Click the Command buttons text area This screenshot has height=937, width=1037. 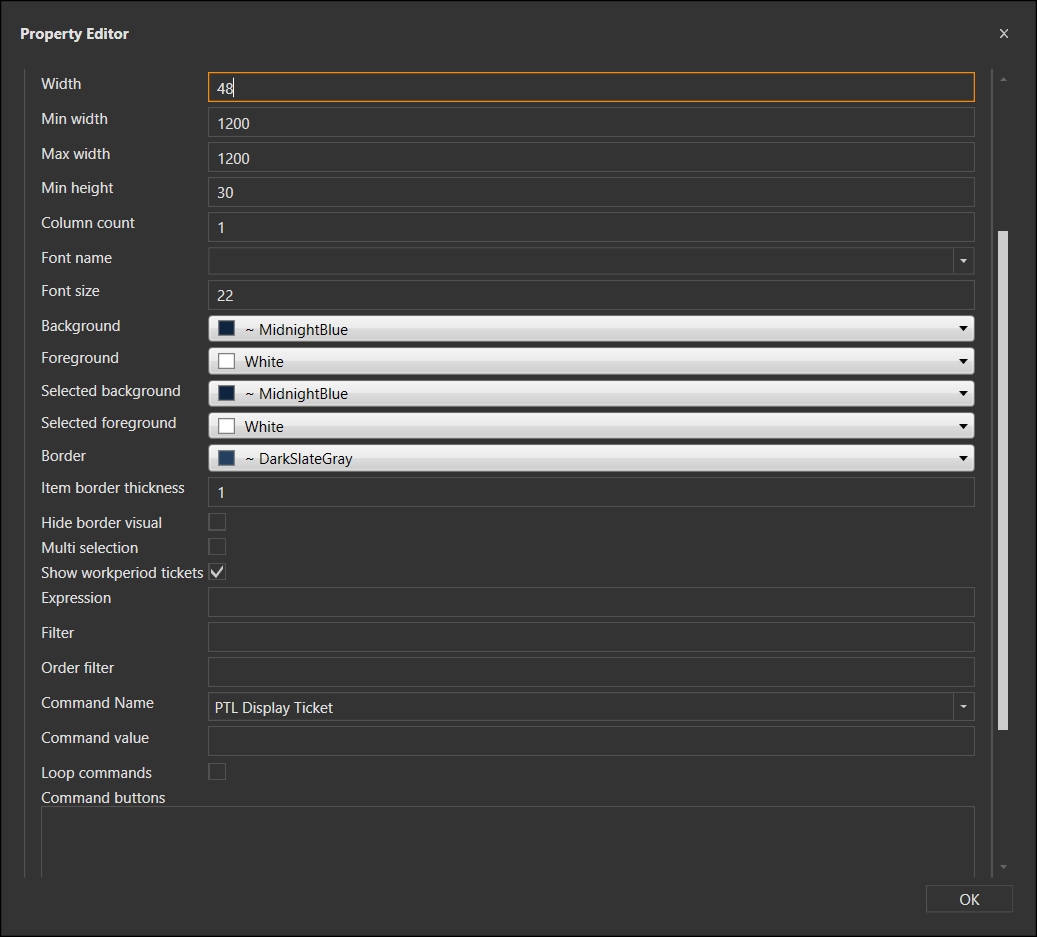click(x=507, y=842)
